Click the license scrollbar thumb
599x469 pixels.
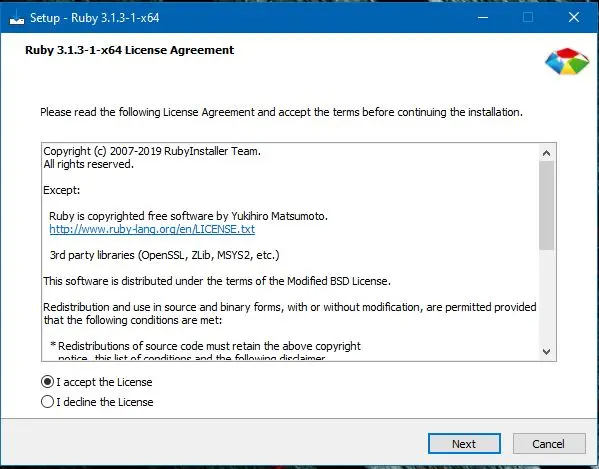tap(547, 205)
